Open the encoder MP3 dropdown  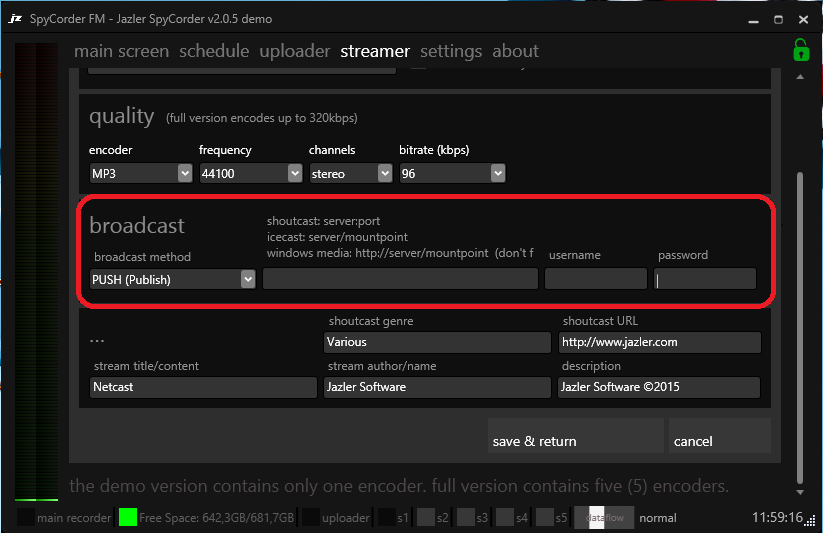[x=185, y=173]
